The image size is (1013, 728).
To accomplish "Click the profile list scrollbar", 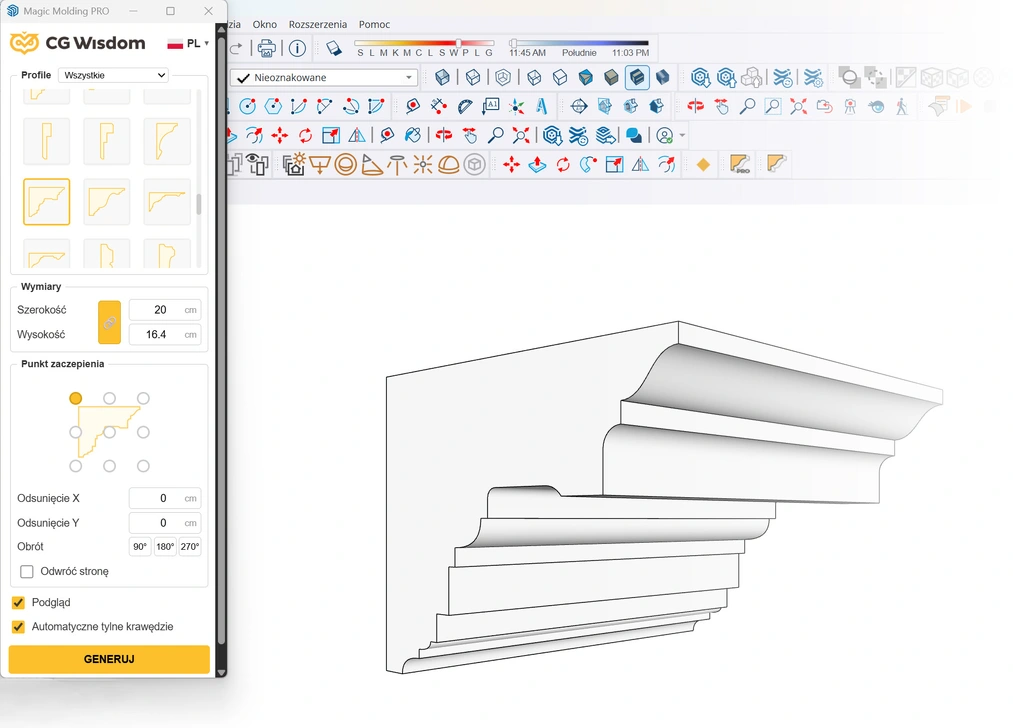I will tap(198, 204).
